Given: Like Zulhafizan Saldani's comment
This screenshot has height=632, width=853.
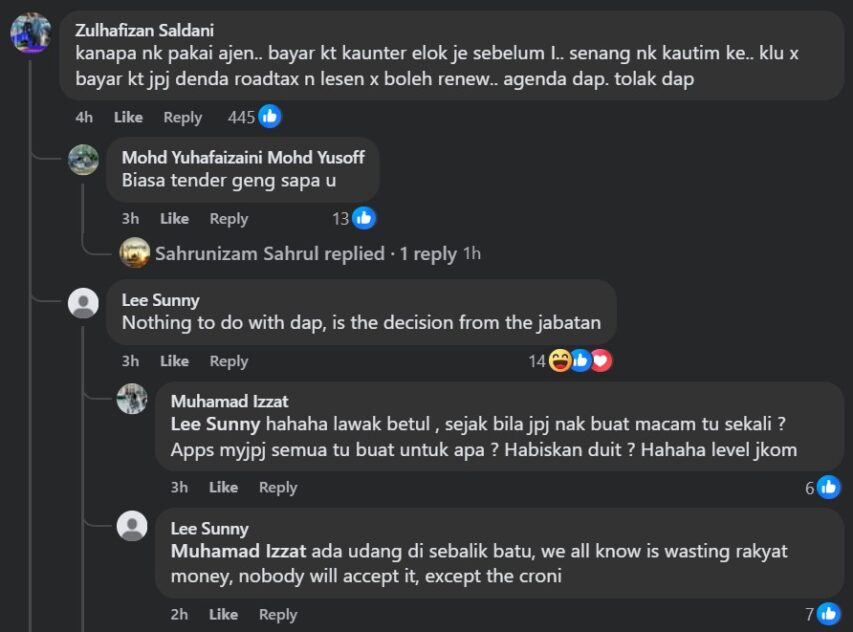Looking at the screenshot, I should point(128,117).
